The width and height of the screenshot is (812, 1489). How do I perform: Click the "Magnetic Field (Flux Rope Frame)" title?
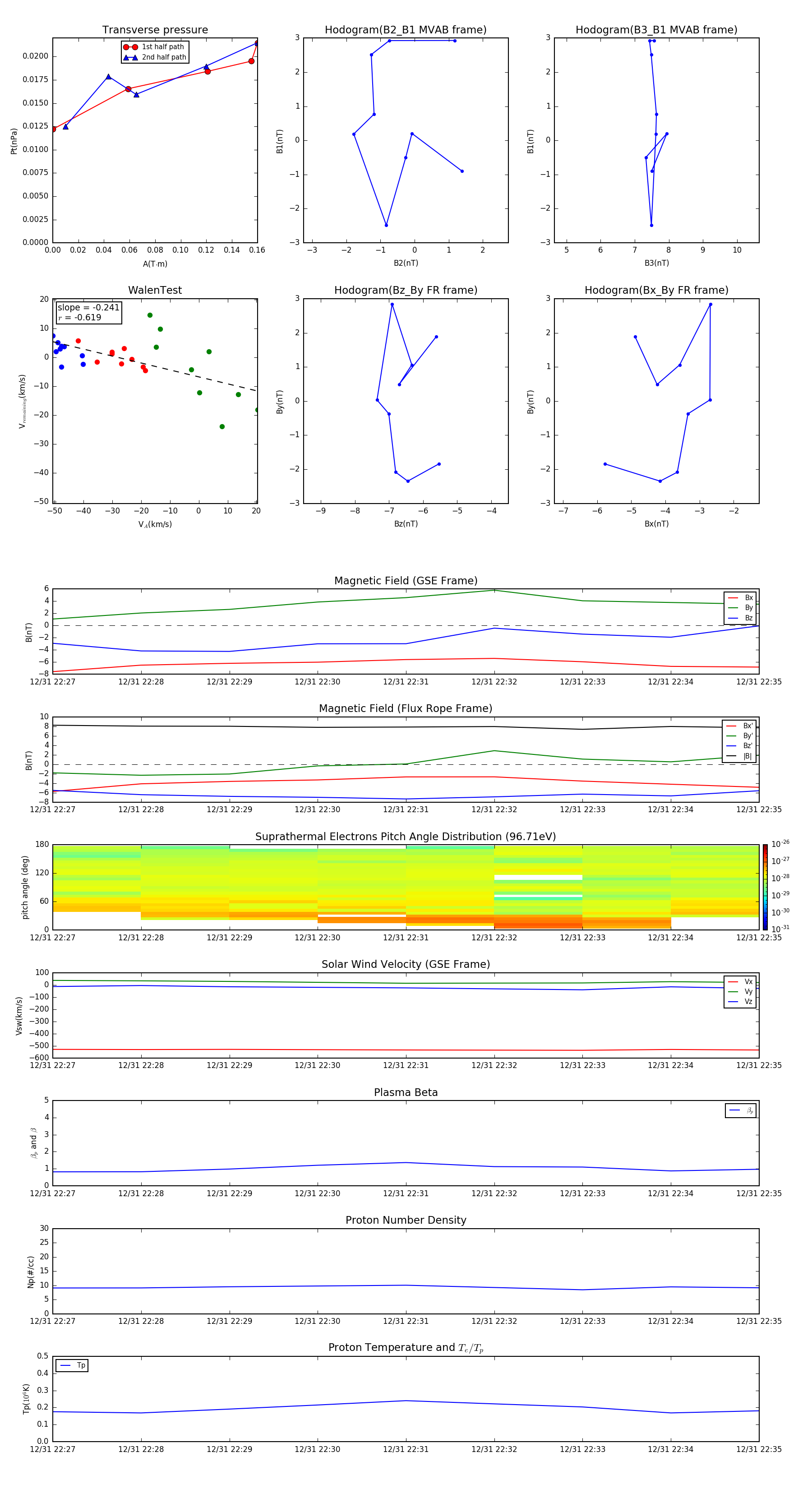click(x=406, y=709)
